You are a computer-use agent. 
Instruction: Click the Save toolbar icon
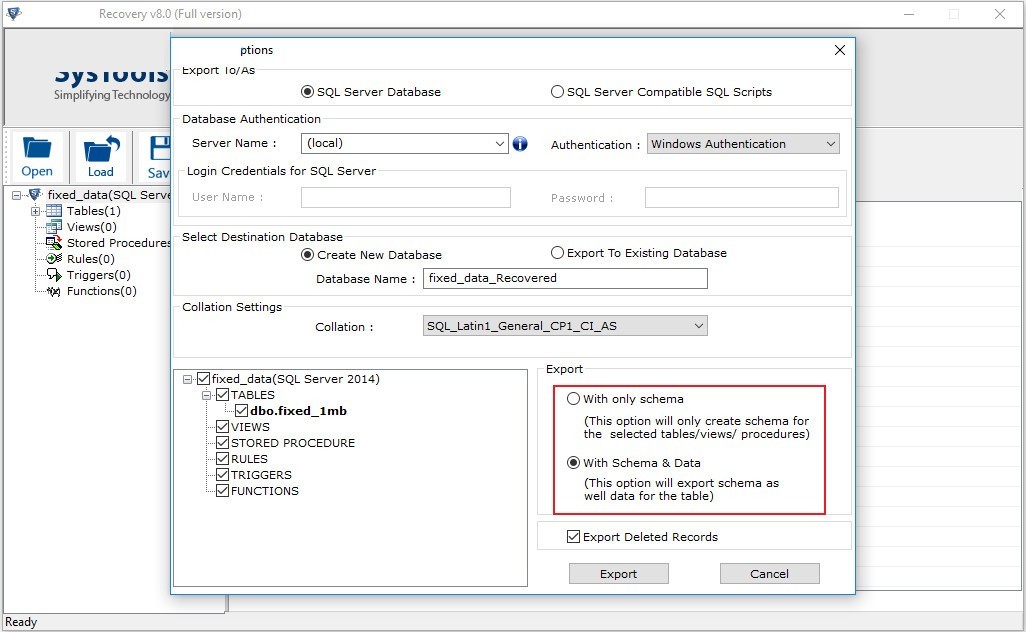click(x=160, y=150)
